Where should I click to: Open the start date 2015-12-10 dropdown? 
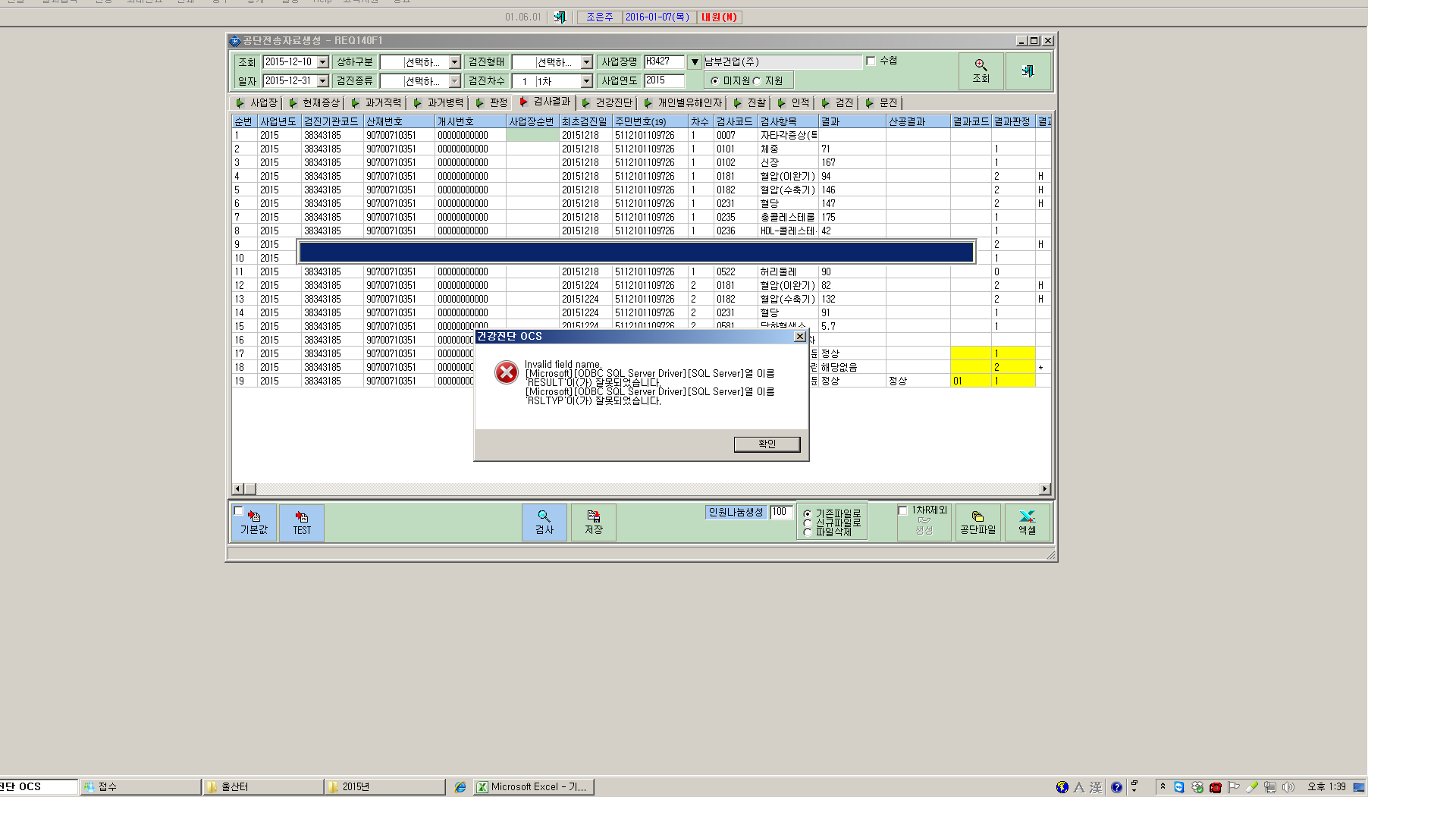pyautogui.click(x=323, y=62)
